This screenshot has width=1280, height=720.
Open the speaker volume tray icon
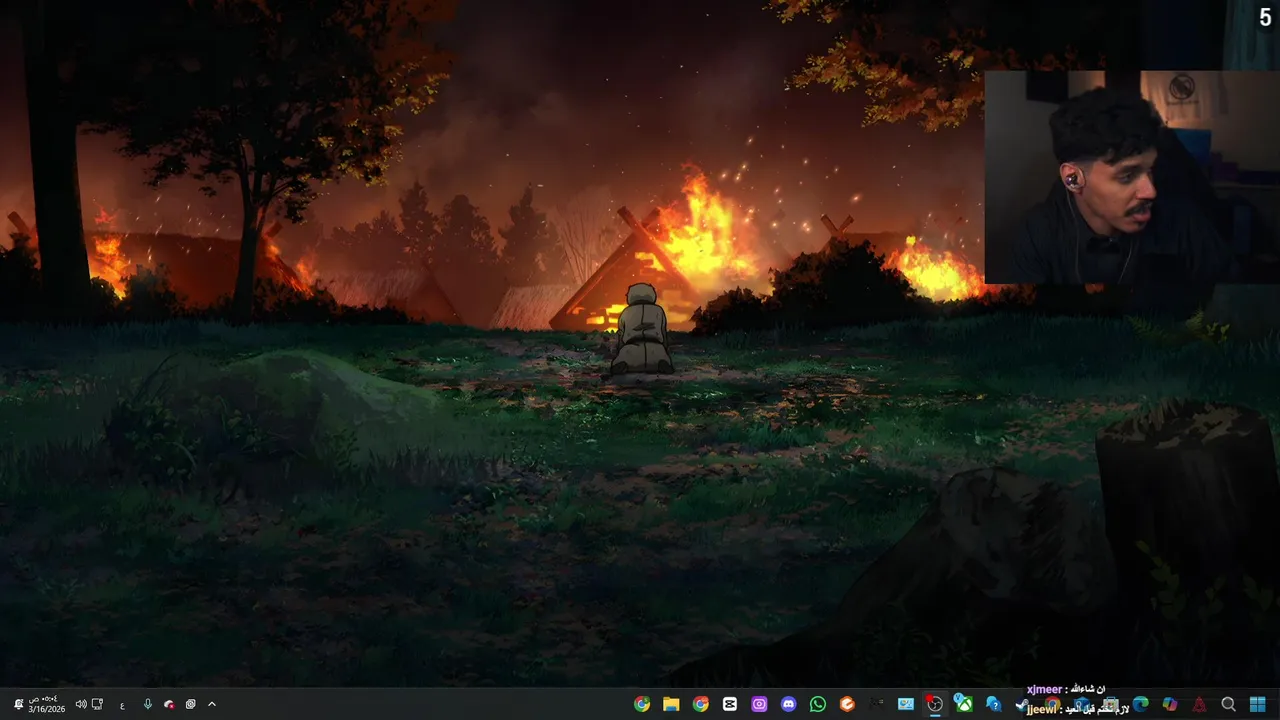click(81, 704)
